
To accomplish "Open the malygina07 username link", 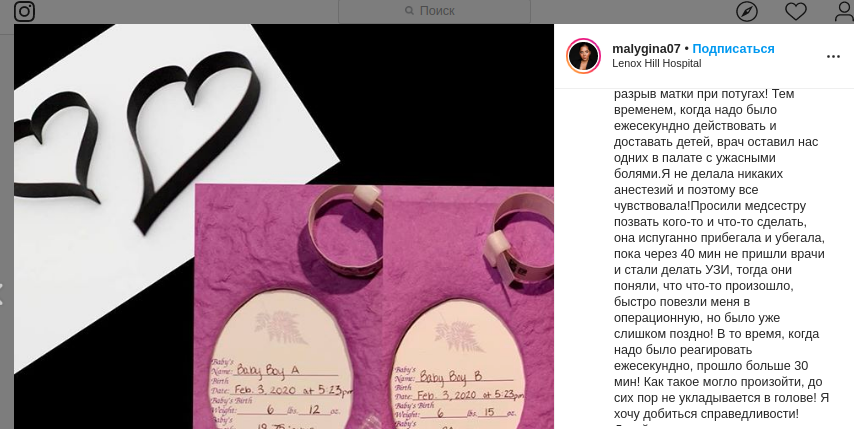I will pyautogui.click(x=646, y=49).
